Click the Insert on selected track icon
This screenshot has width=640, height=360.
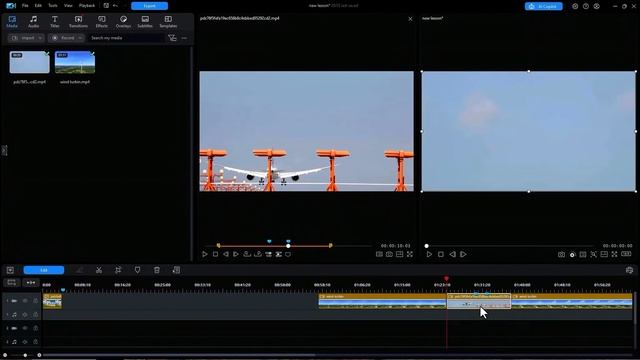click(268, 254)
